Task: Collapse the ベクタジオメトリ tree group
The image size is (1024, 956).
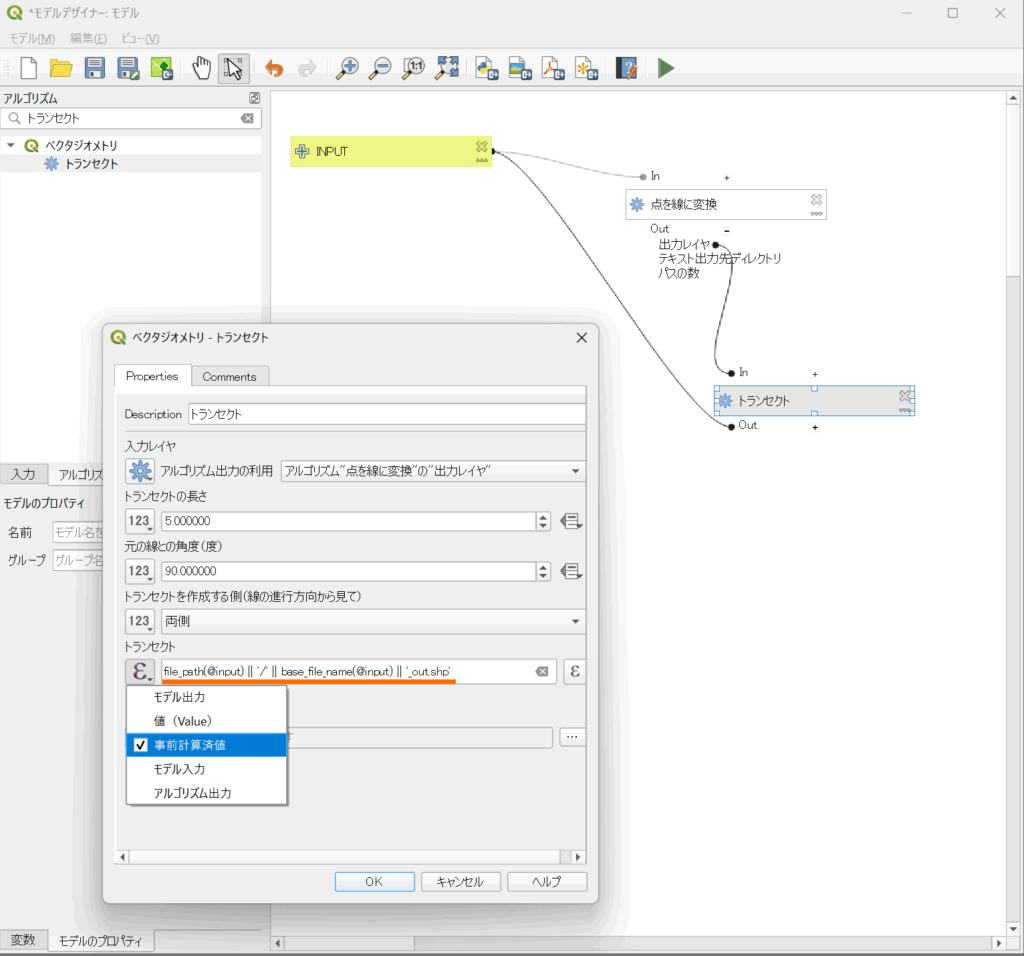Action: [10, 145]
